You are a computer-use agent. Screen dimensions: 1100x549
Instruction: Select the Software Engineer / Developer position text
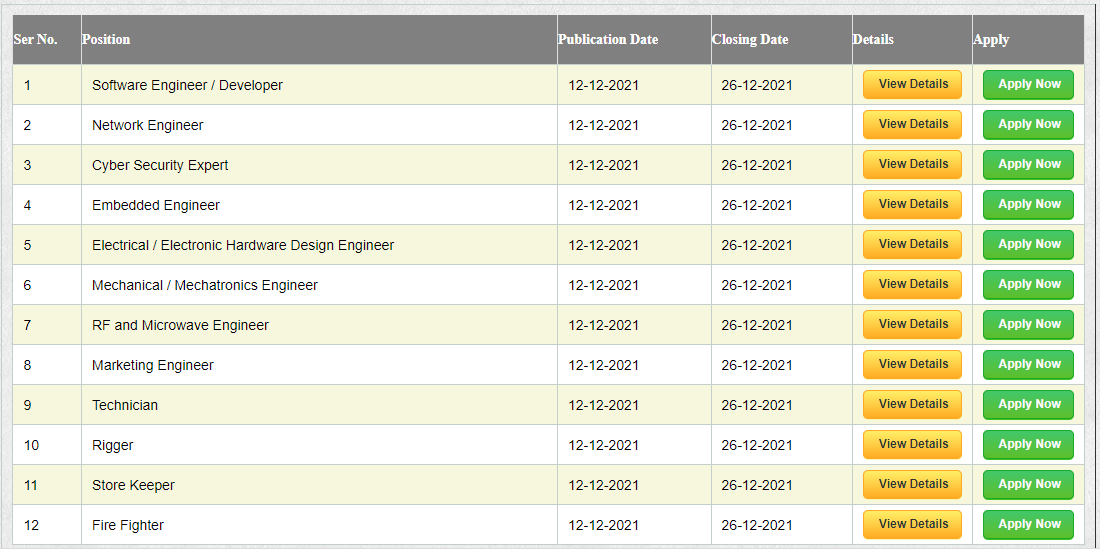[x=187, y=86]
